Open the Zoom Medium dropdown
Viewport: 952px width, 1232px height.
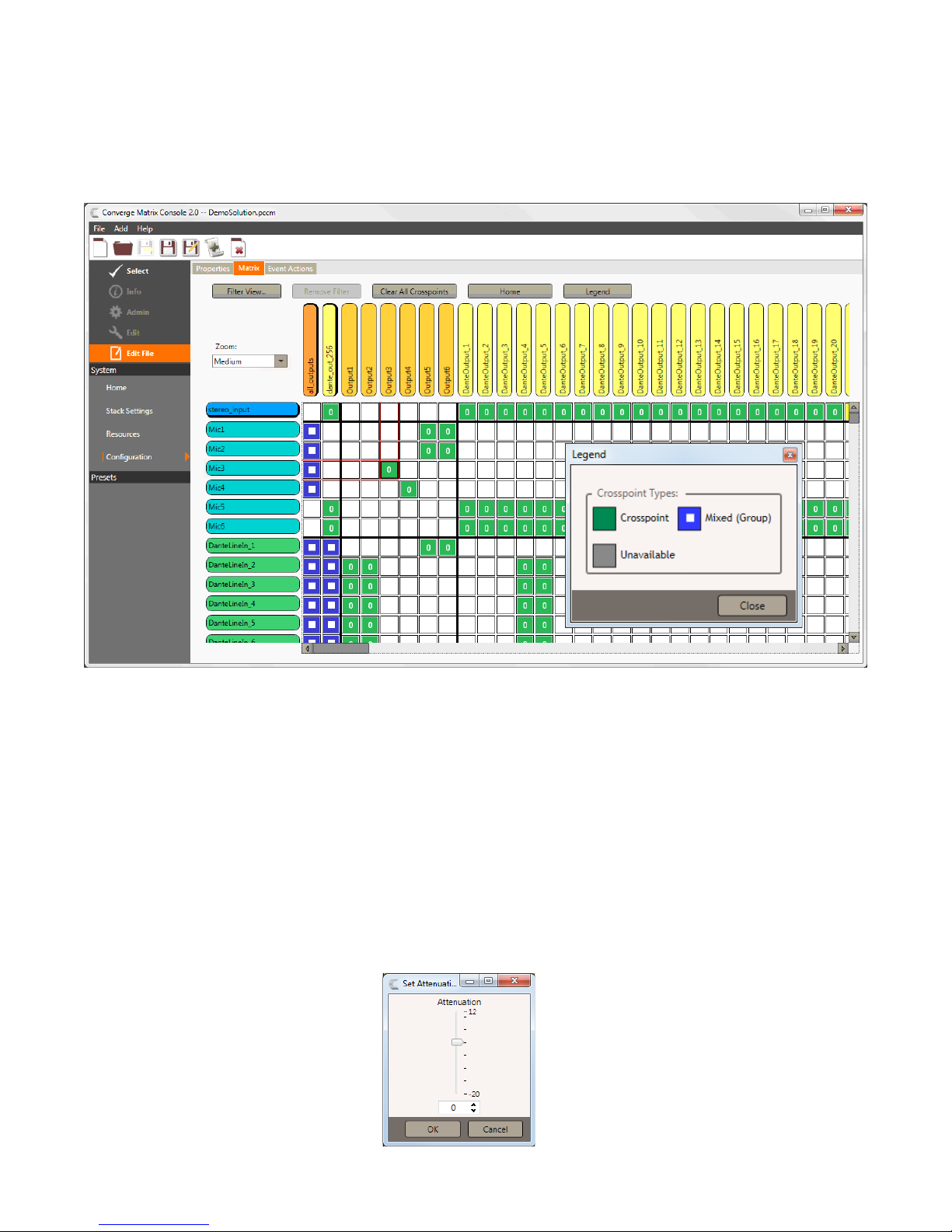[x=281, y=361]
